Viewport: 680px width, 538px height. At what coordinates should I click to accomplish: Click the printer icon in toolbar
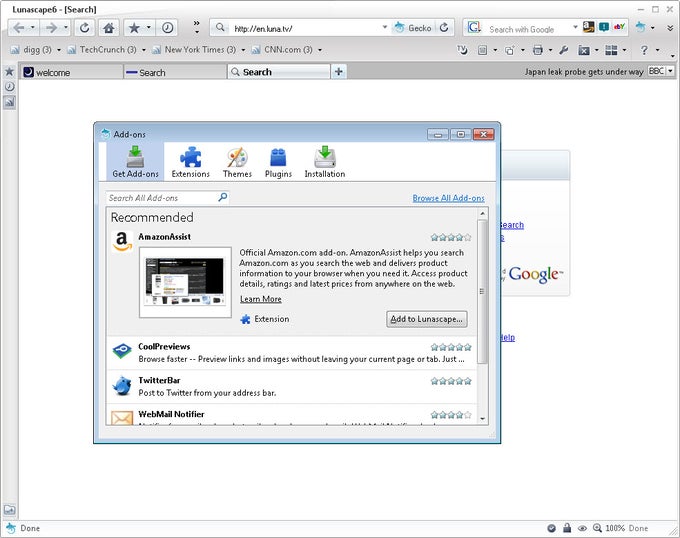tap(538, 50)
